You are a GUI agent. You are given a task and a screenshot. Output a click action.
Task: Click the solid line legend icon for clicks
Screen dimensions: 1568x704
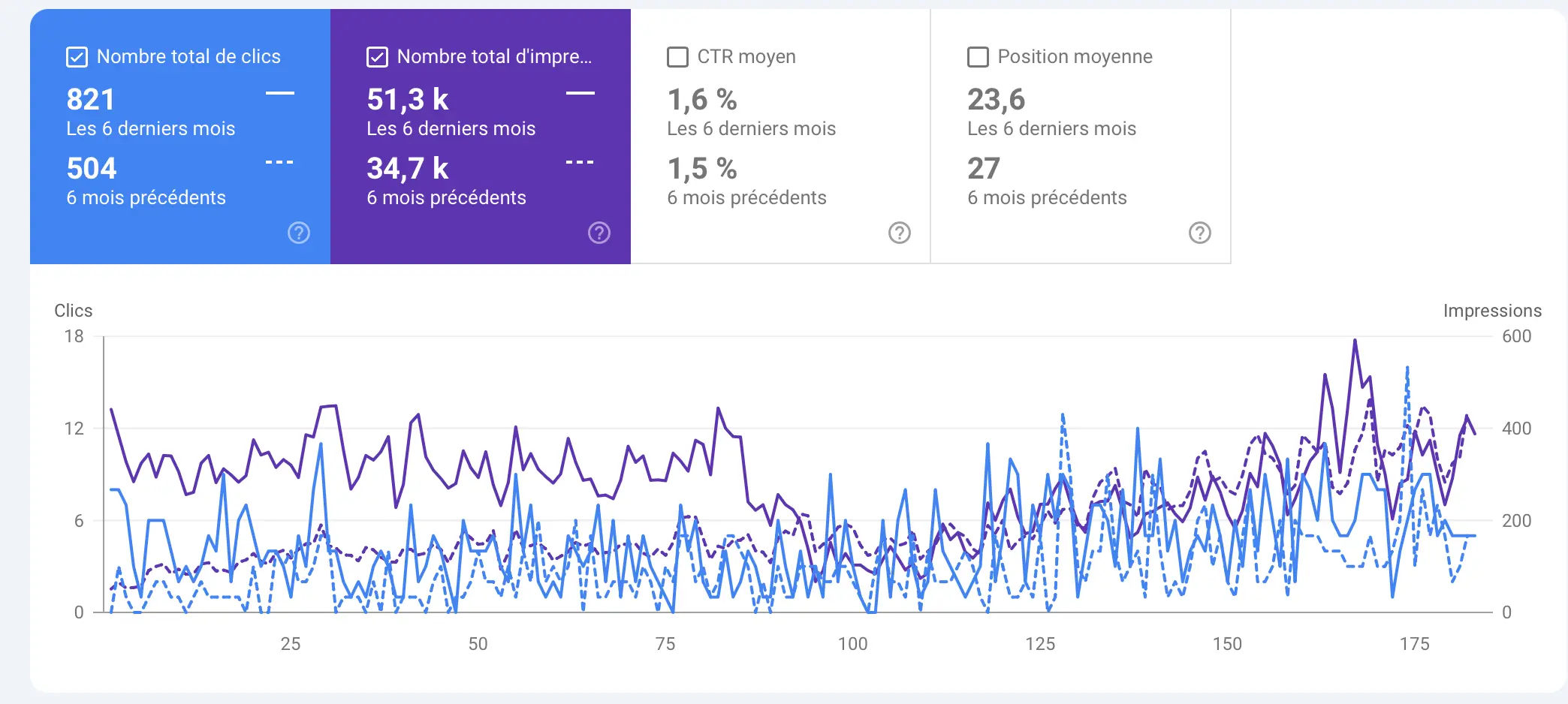coord(279,92)
